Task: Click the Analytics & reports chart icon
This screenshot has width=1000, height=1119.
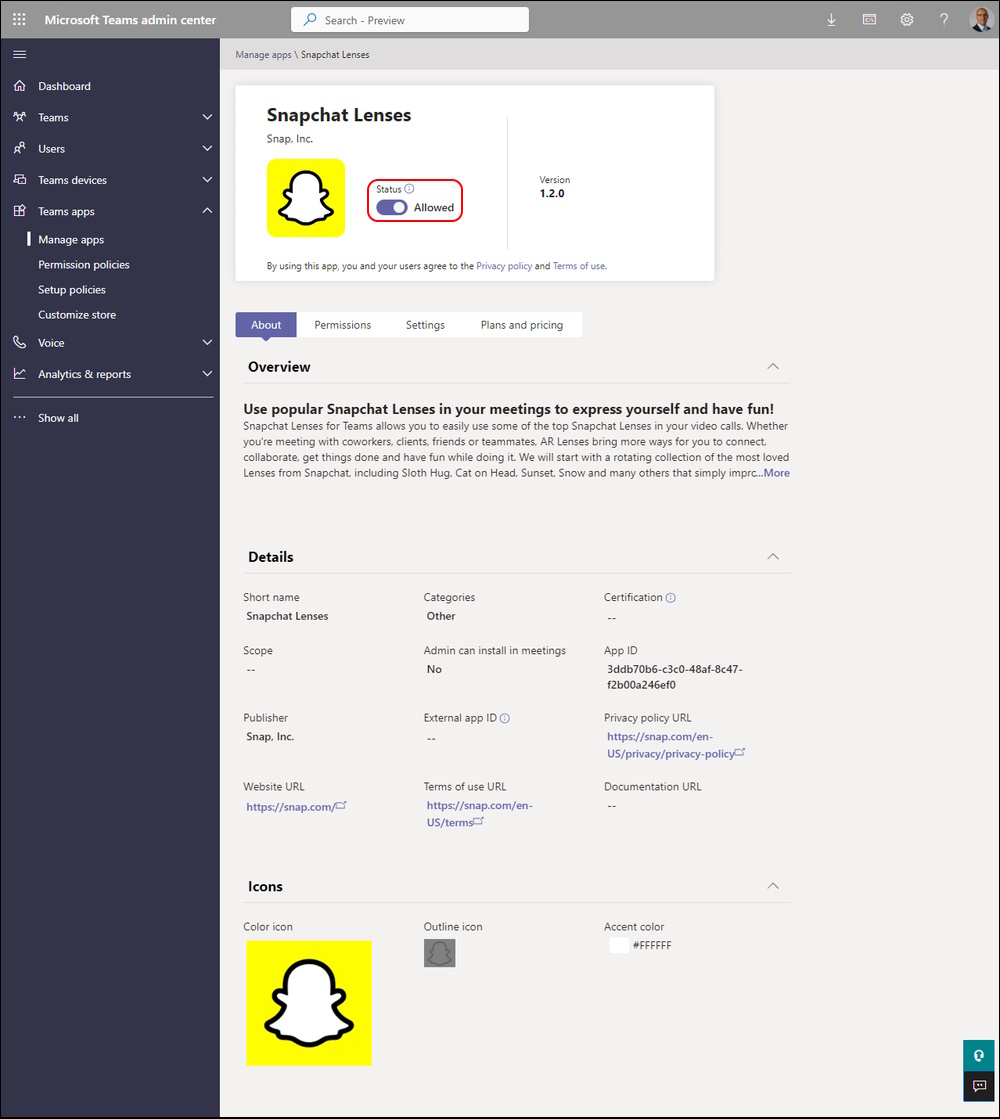Action: click(x=20, y=374)
